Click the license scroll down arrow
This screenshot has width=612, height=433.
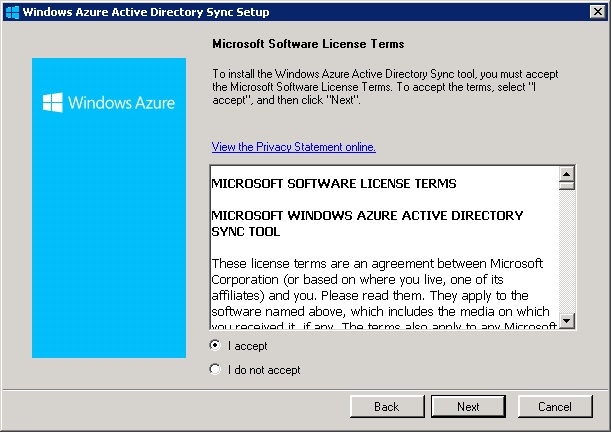(566, 321)
